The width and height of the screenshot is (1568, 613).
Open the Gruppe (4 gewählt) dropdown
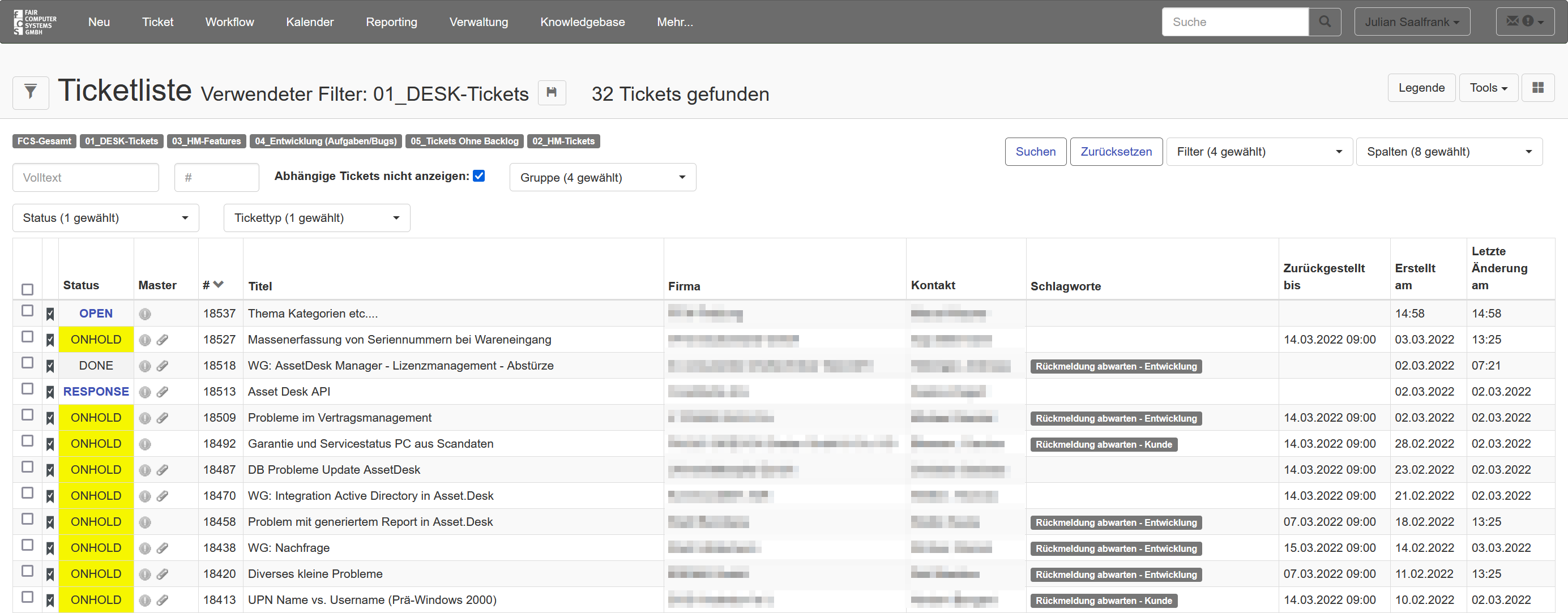[x=602, y=178]
